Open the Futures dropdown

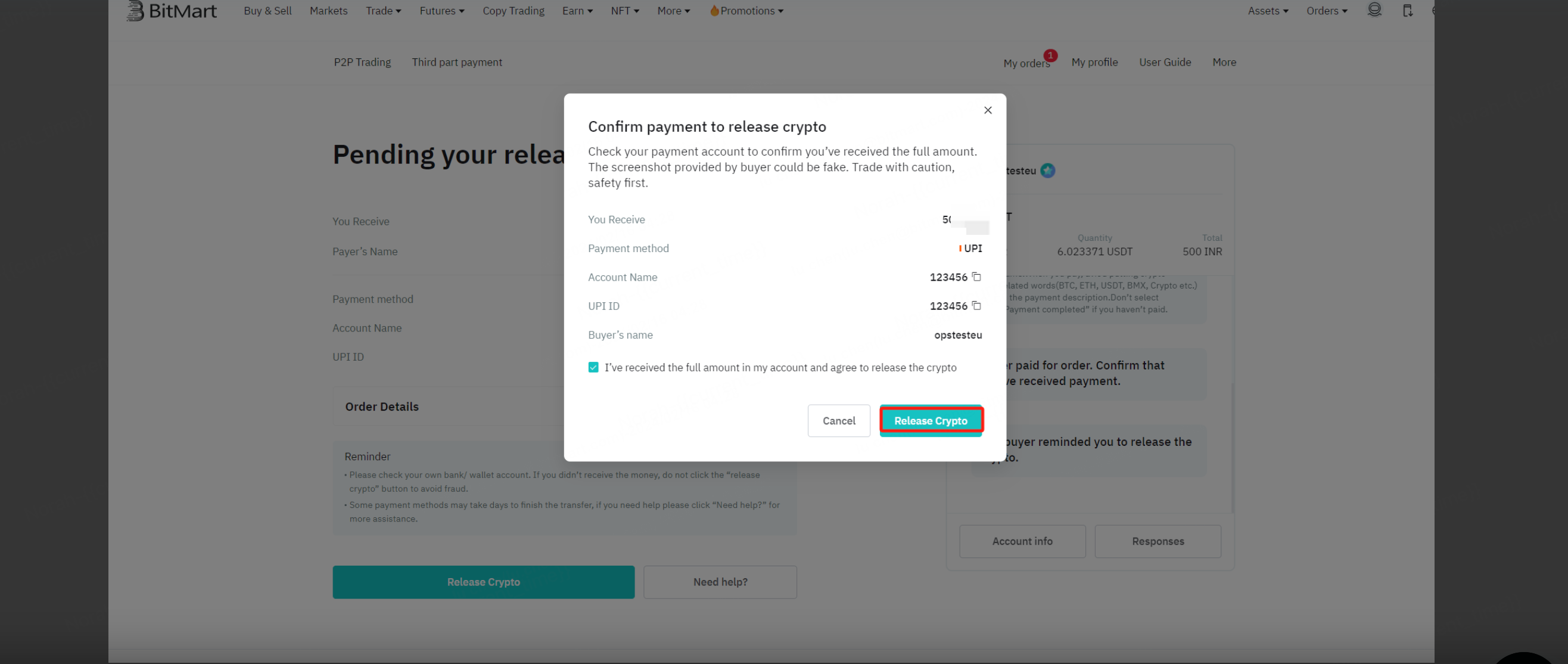coord(441,10)
